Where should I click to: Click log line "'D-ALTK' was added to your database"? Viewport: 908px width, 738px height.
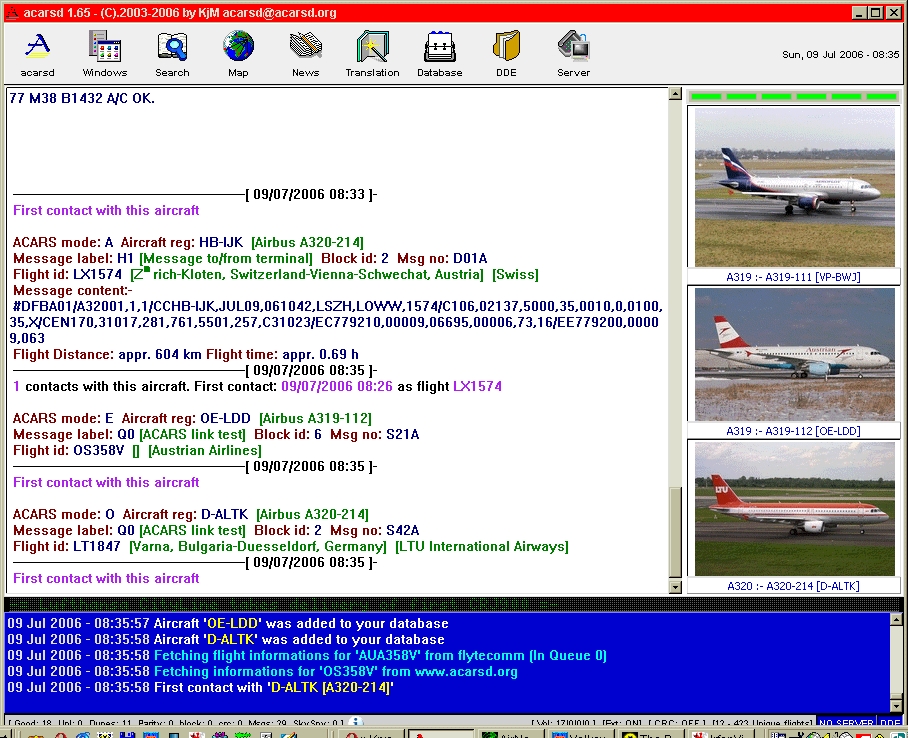point(226,640)
